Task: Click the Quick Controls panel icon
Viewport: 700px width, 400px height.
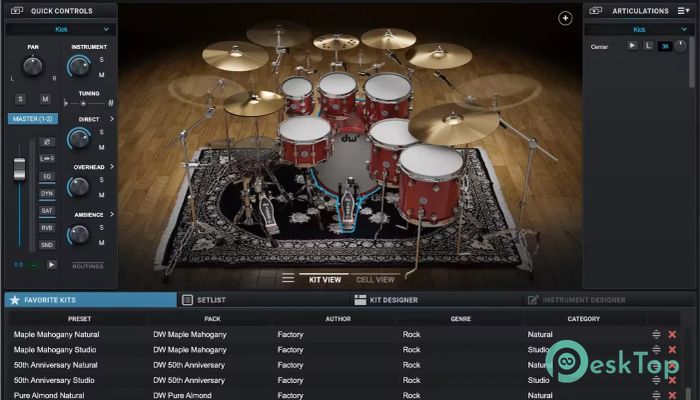Action: coord(17,11)
